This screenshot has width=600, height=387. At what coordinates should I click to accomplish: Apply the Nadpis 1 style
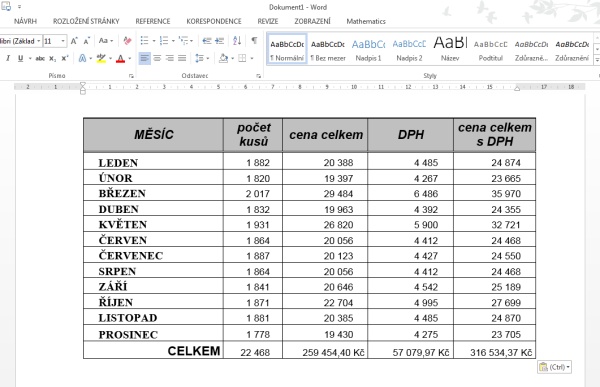tap(368, 50)
